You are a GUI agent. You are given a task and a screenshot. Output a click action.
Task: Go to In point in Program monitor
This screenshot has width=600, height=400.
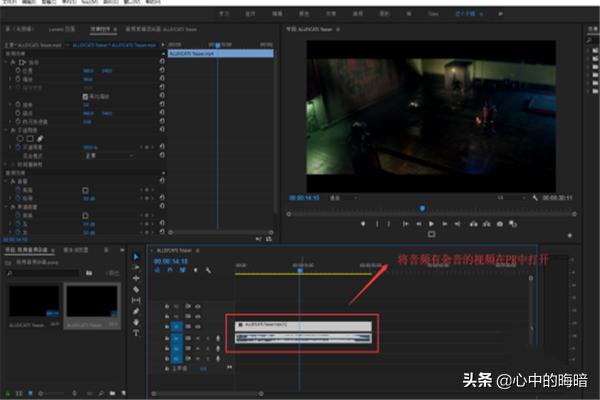click(x=405, y=224)
